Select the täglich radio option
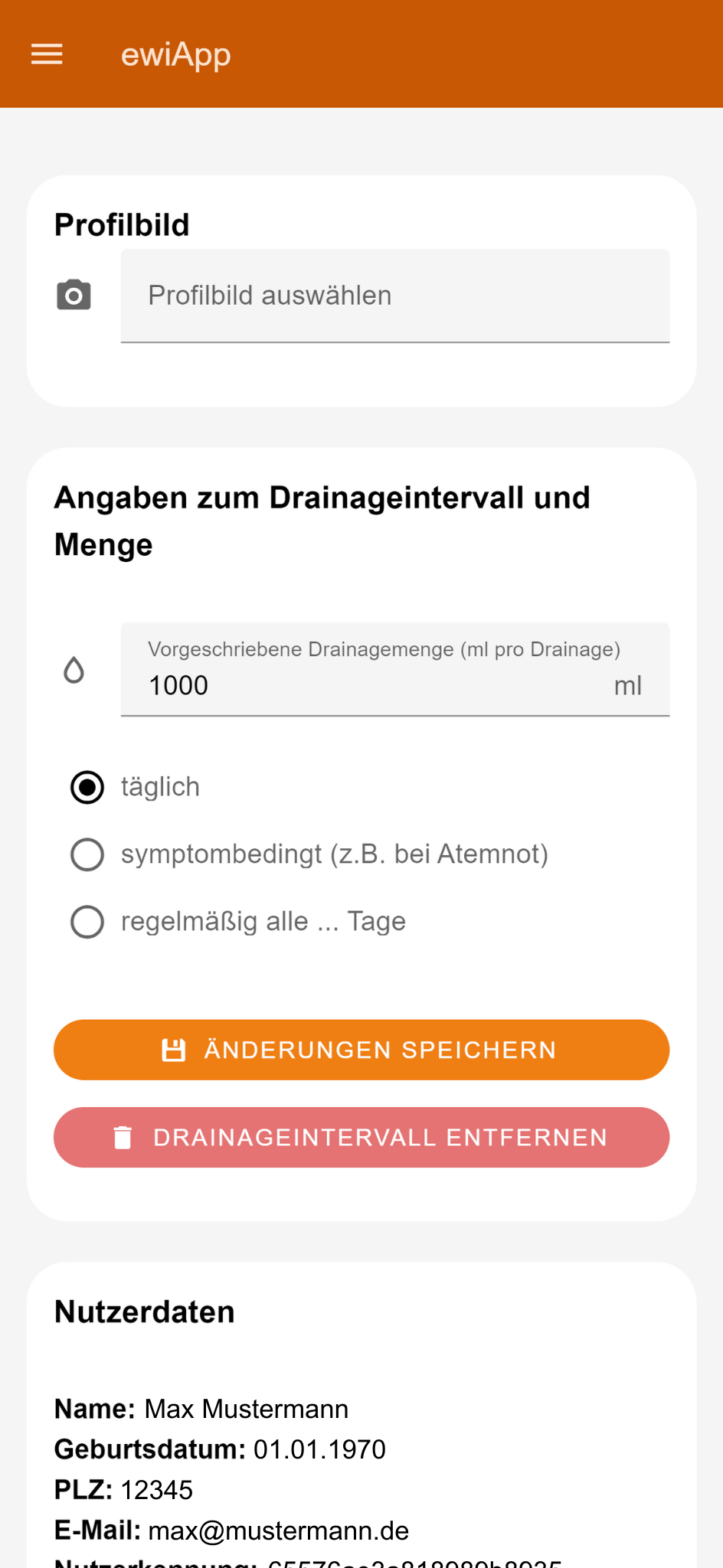This screenshot has height=1568, width=723. click(87, 787)
